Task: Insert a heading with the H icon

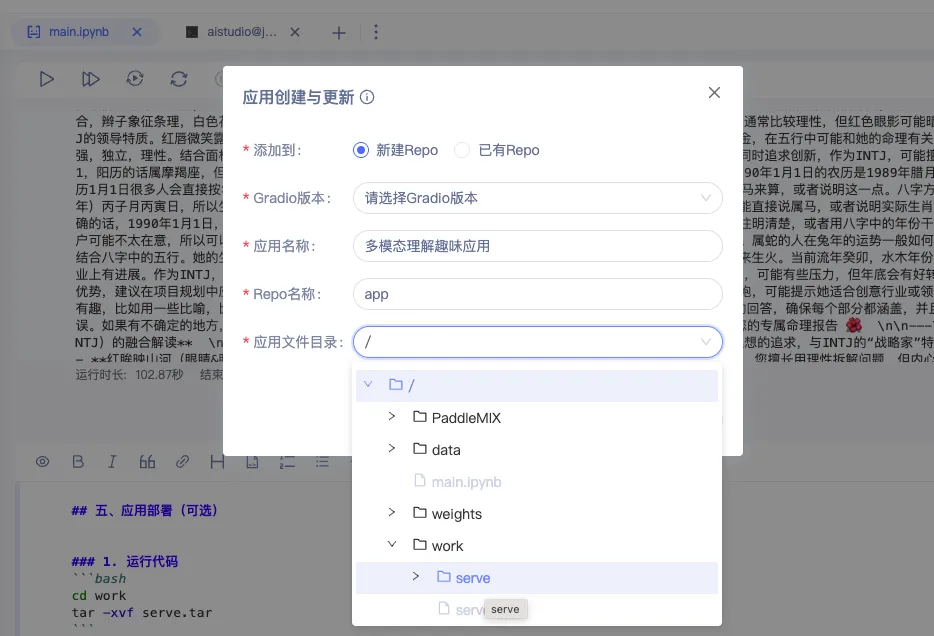Action: pyautogui.click(x=217, y=462)
